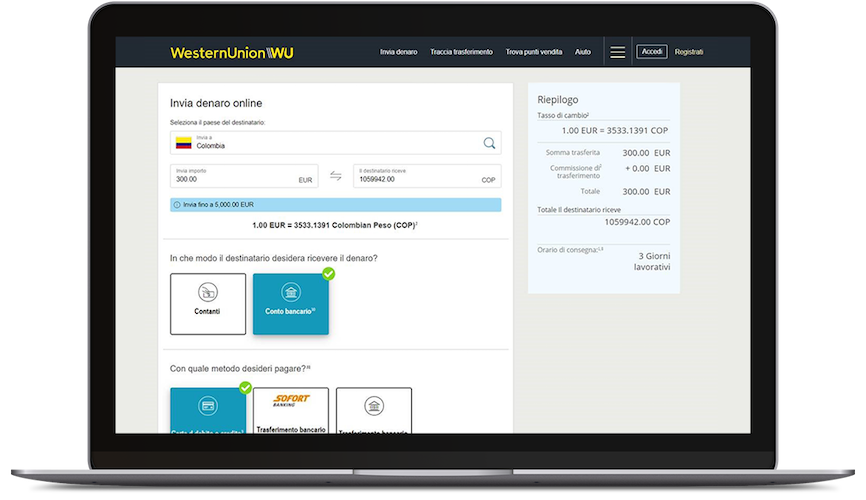Click the Accedi button

pos(652,52)
